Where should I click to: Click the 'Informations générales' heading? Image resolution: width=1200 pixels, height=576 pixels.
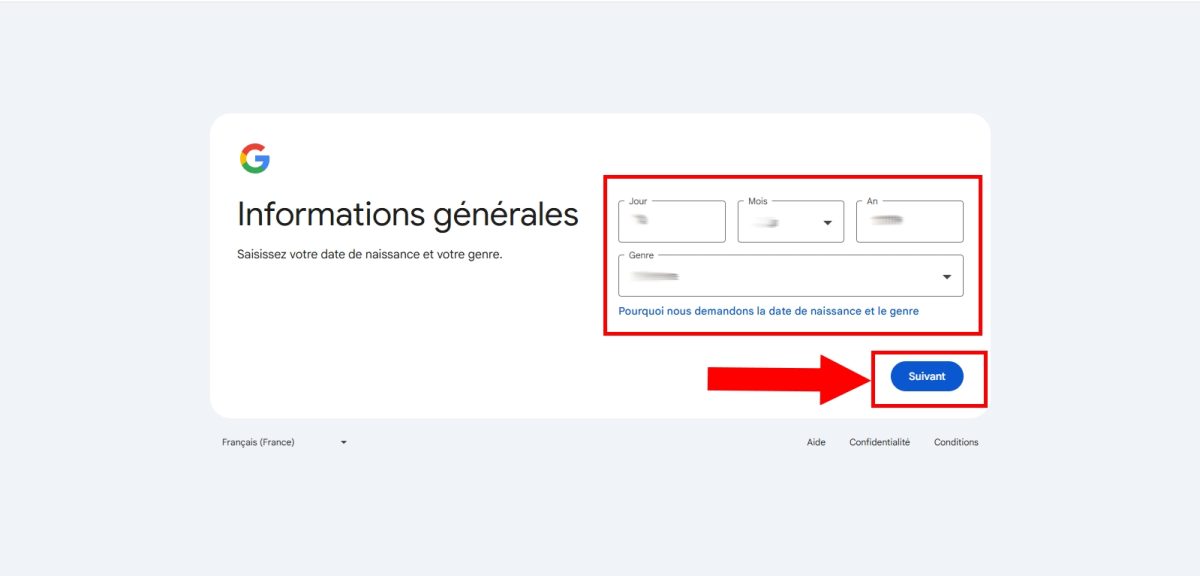tap(408, 215)
